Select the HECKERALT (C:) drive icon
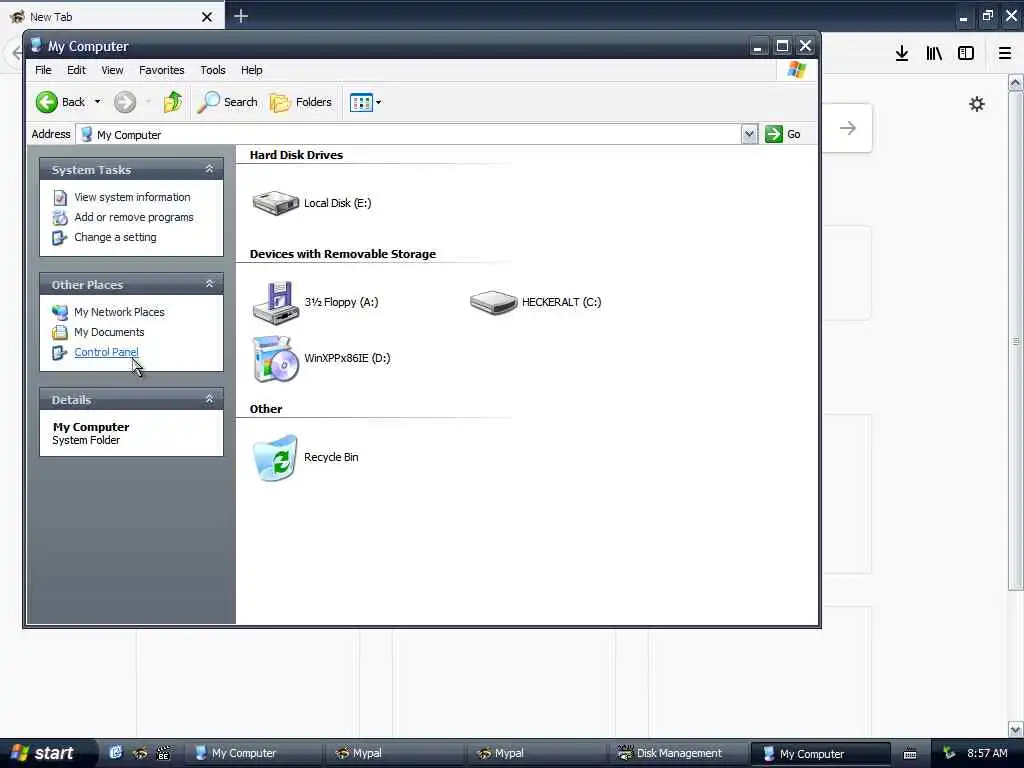 [493, 302]
